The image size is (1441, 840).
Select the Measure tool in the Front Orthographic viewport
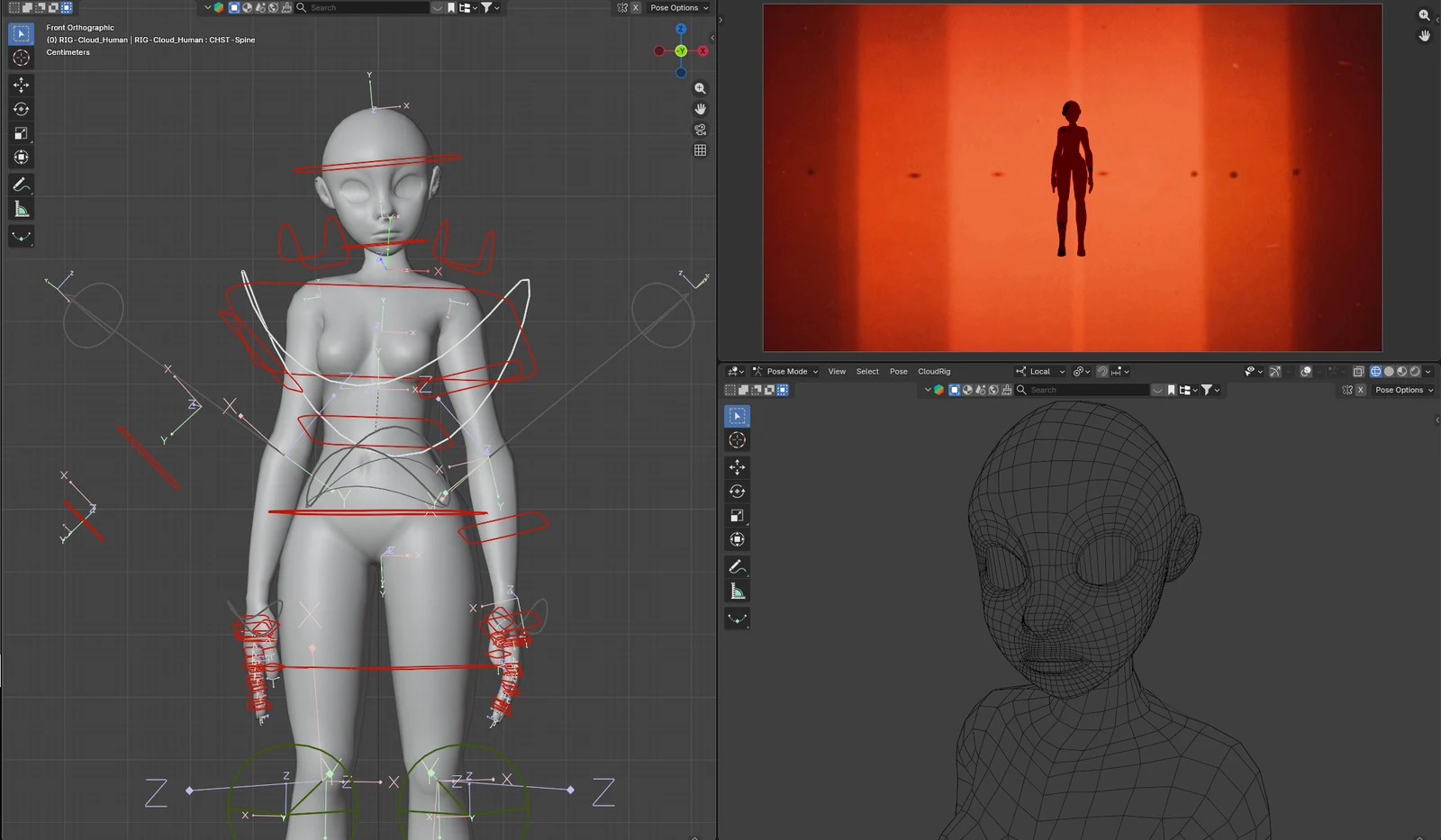click(x=21, y=209)
